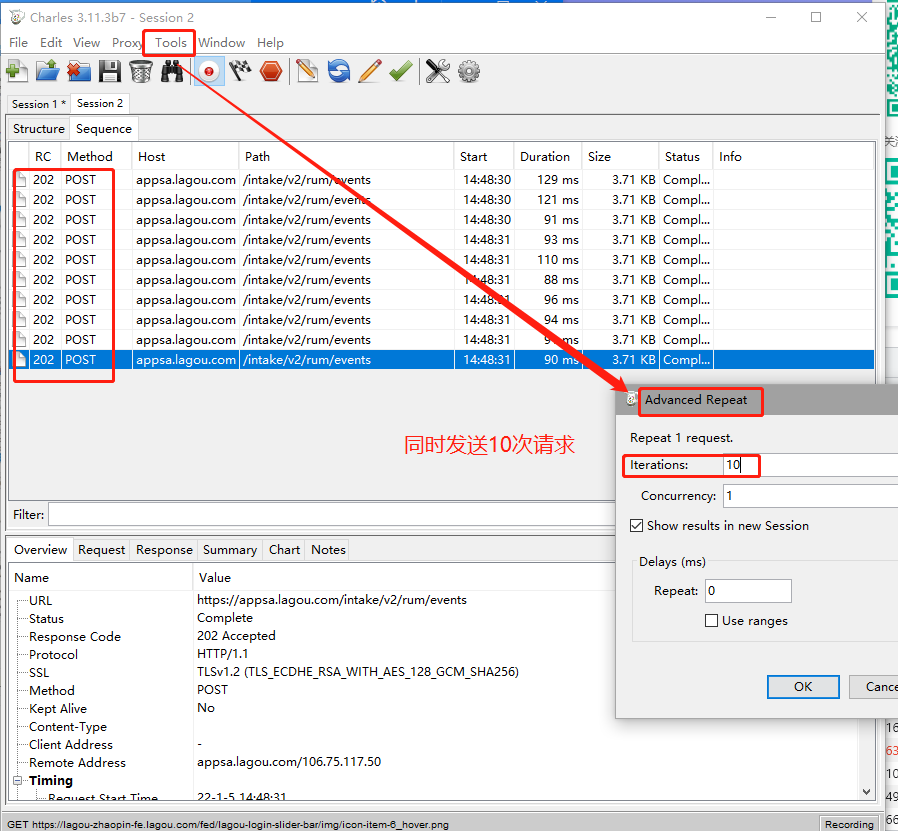Open the File menu
This screenshot has height=831, width=898.
(18, 43)
